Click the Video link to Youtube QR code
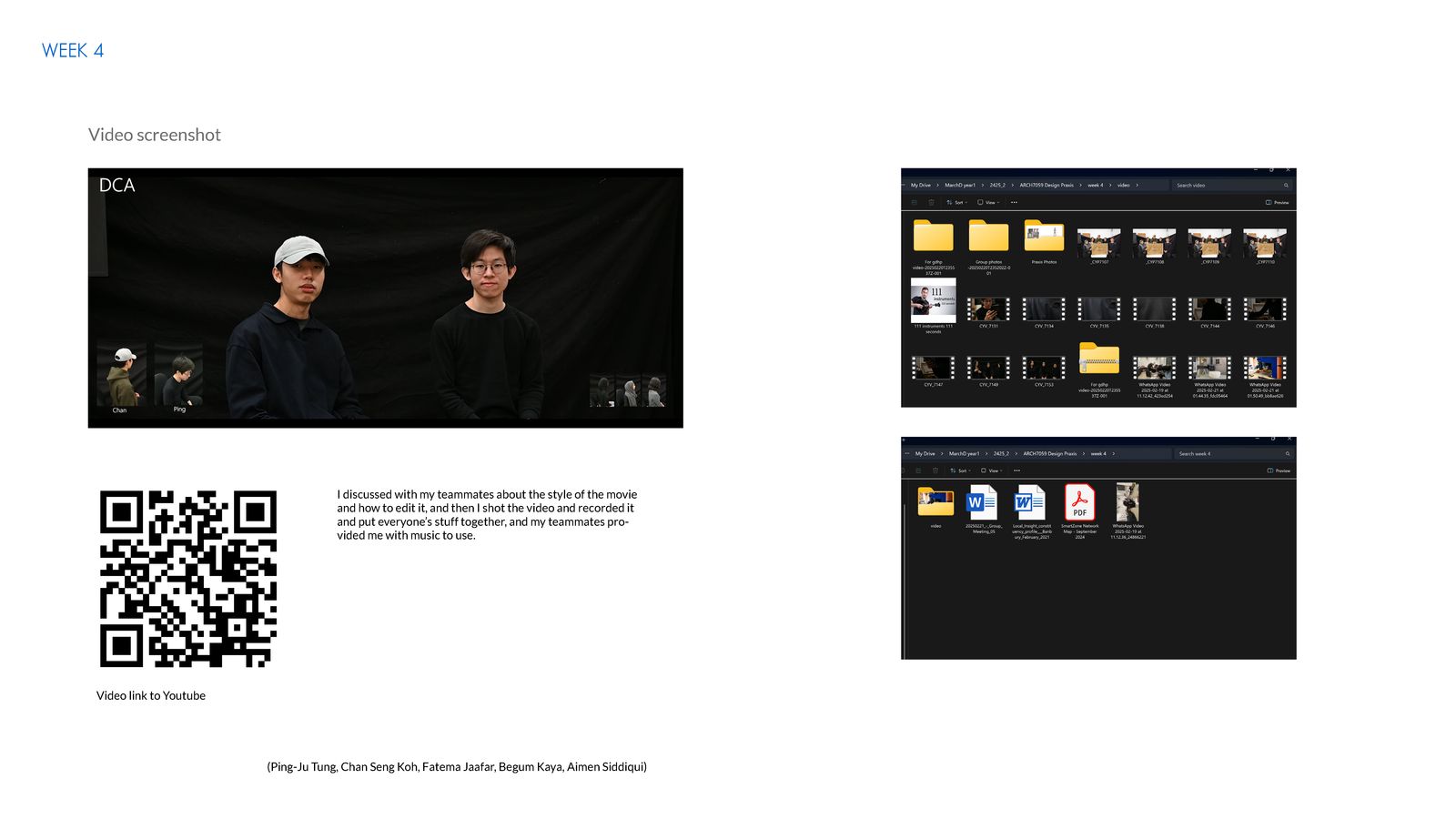Viewport: 1456px width, 819px height. (x=188, y=579)
